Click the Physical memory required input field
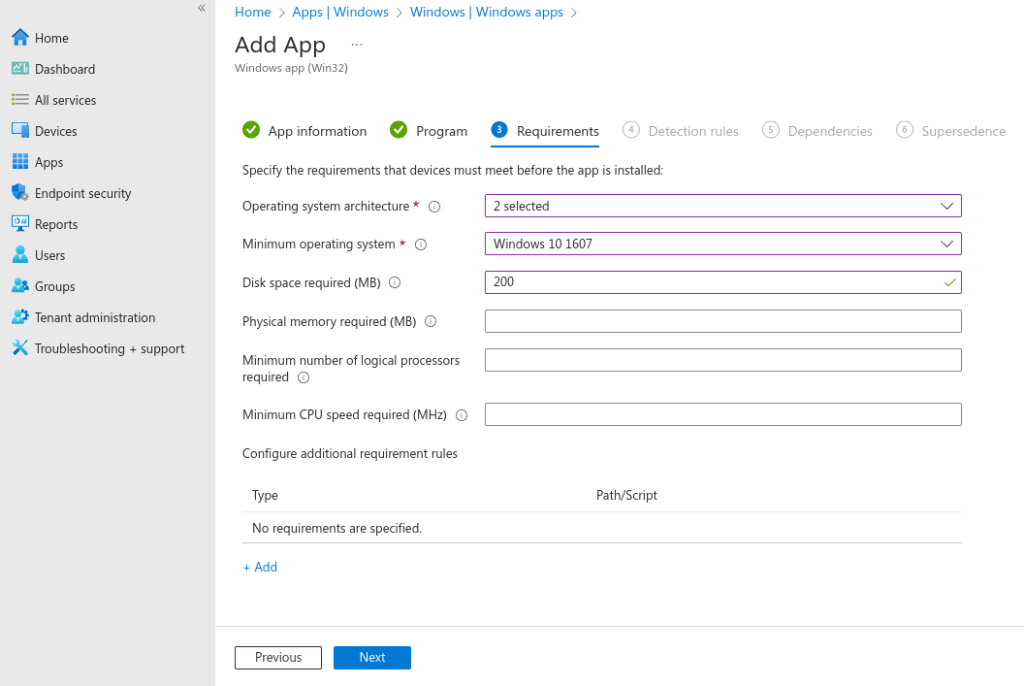Image resolution: width=1024 pixels, height=686 pixels. click(x=723, y=321)
